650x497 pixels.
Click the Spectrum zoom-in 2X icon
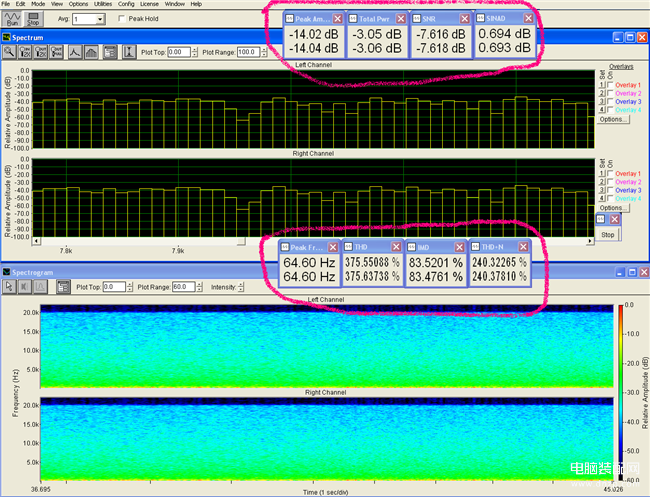point(25,52)
